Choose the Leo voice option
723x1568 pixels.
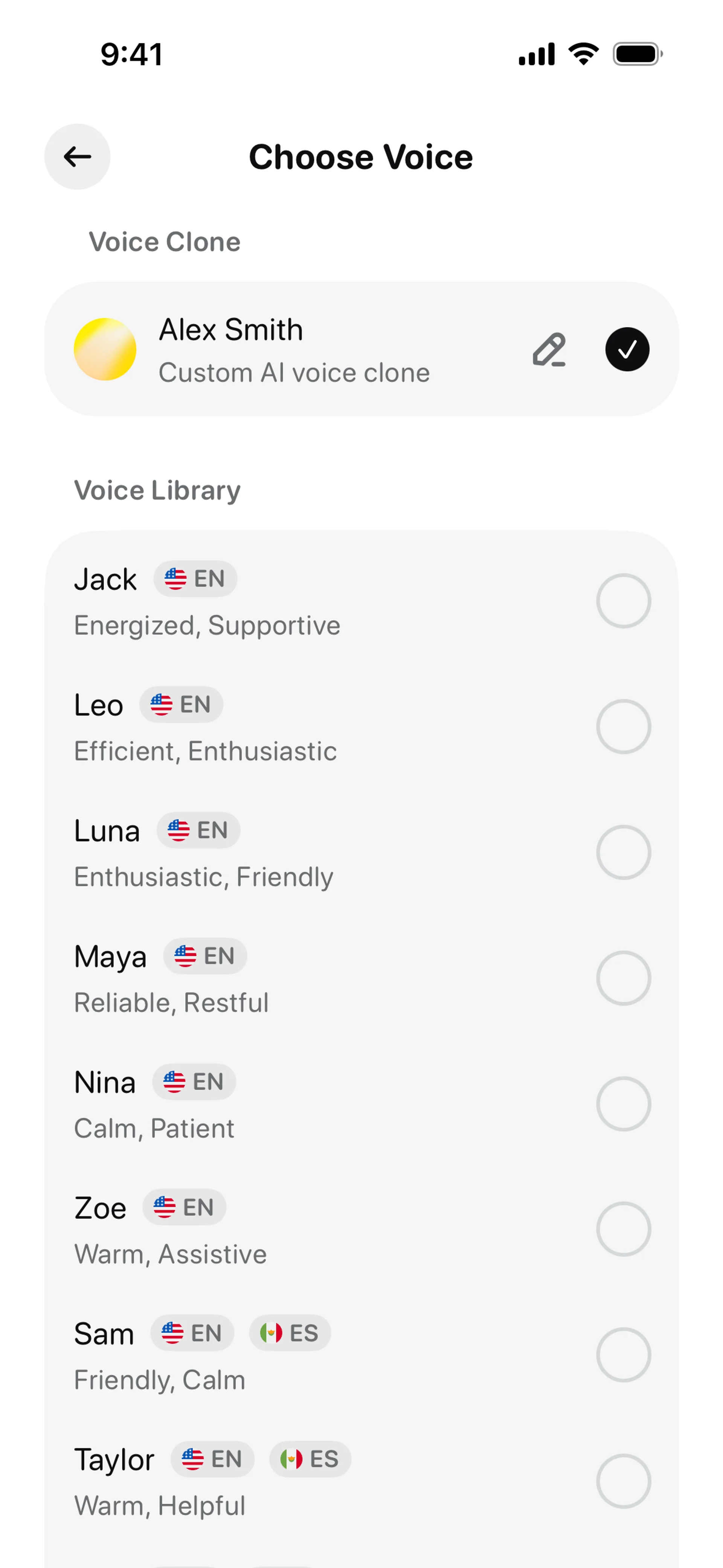(x=623, y=727)
